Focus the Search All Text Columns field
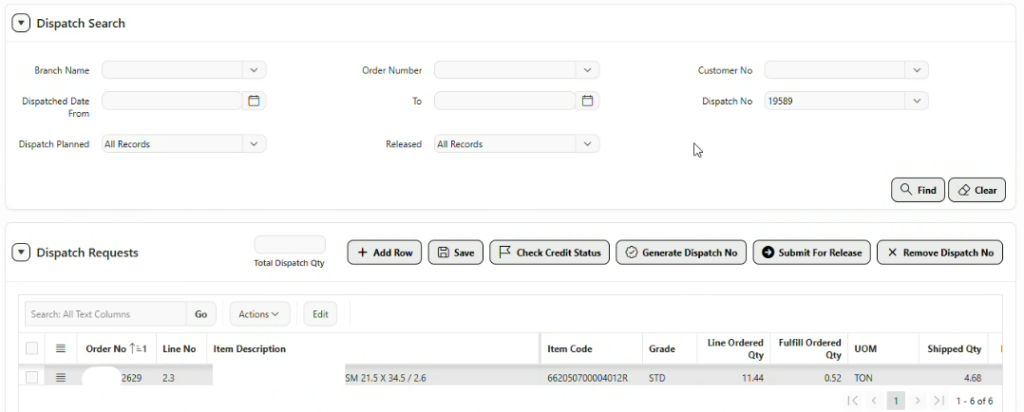The height and width of the screenshot is (412, 1024). (x=105, y=314)
